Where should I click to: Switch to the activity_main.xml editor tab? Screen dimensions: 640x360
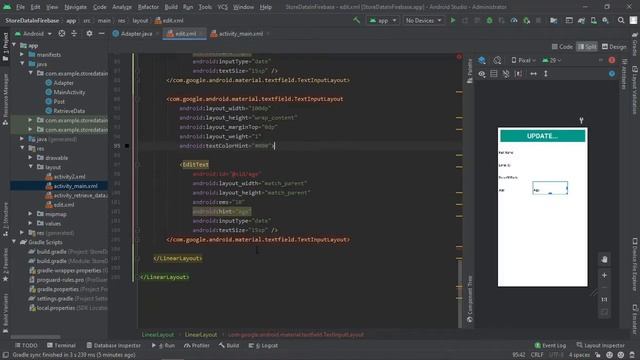[x=240, y=34]
